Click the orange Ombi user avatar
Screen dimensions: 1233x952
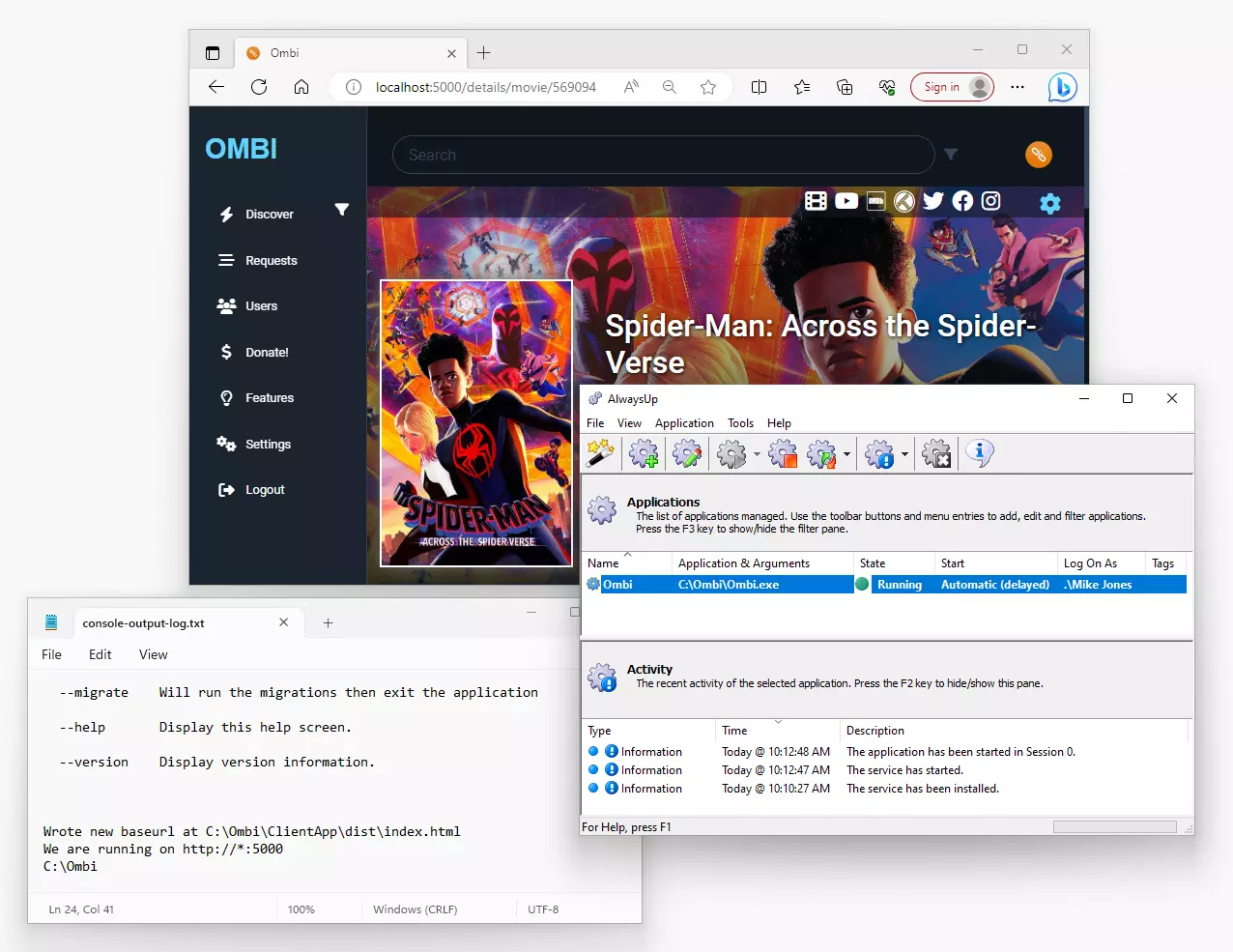tap(1039, 155)
